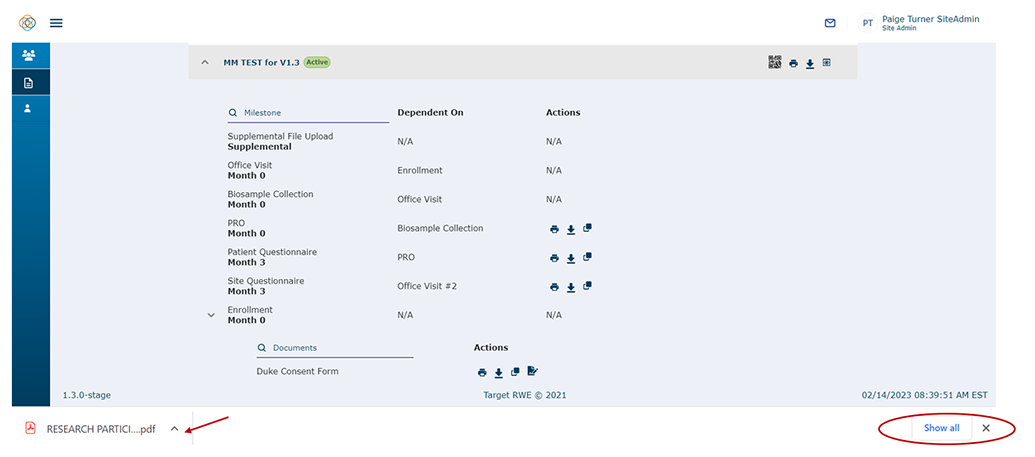The width and height of the screenshot is (1035, 457).
Task: Click the Documents search field
Action: pos(335,347)
